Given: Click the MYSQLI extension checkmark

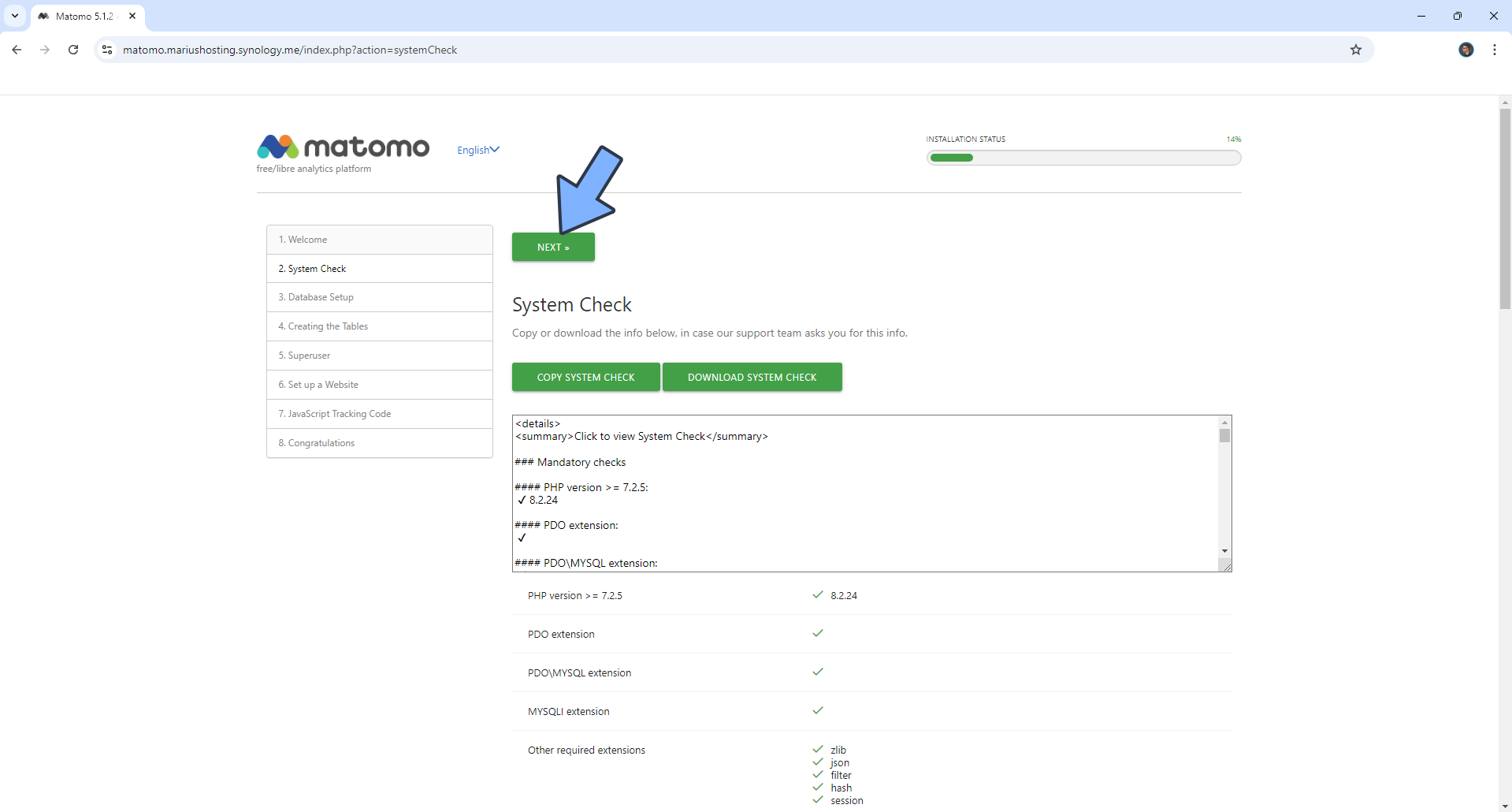Looking at the screenshot, I should (818, 710).
